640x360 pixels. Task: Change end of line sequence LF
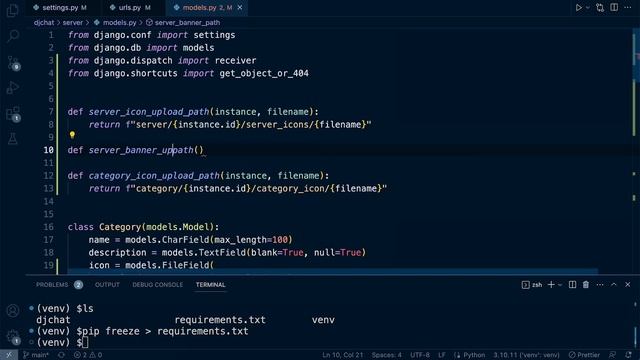[442, 355]
